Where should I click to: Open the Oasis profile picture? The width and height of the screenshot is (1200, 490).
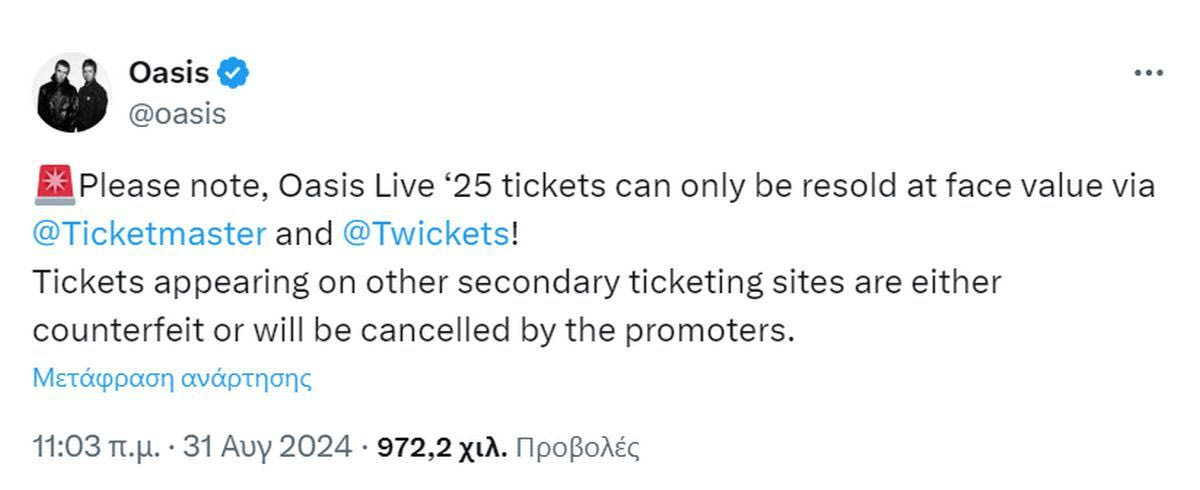[x=72, y=92]
